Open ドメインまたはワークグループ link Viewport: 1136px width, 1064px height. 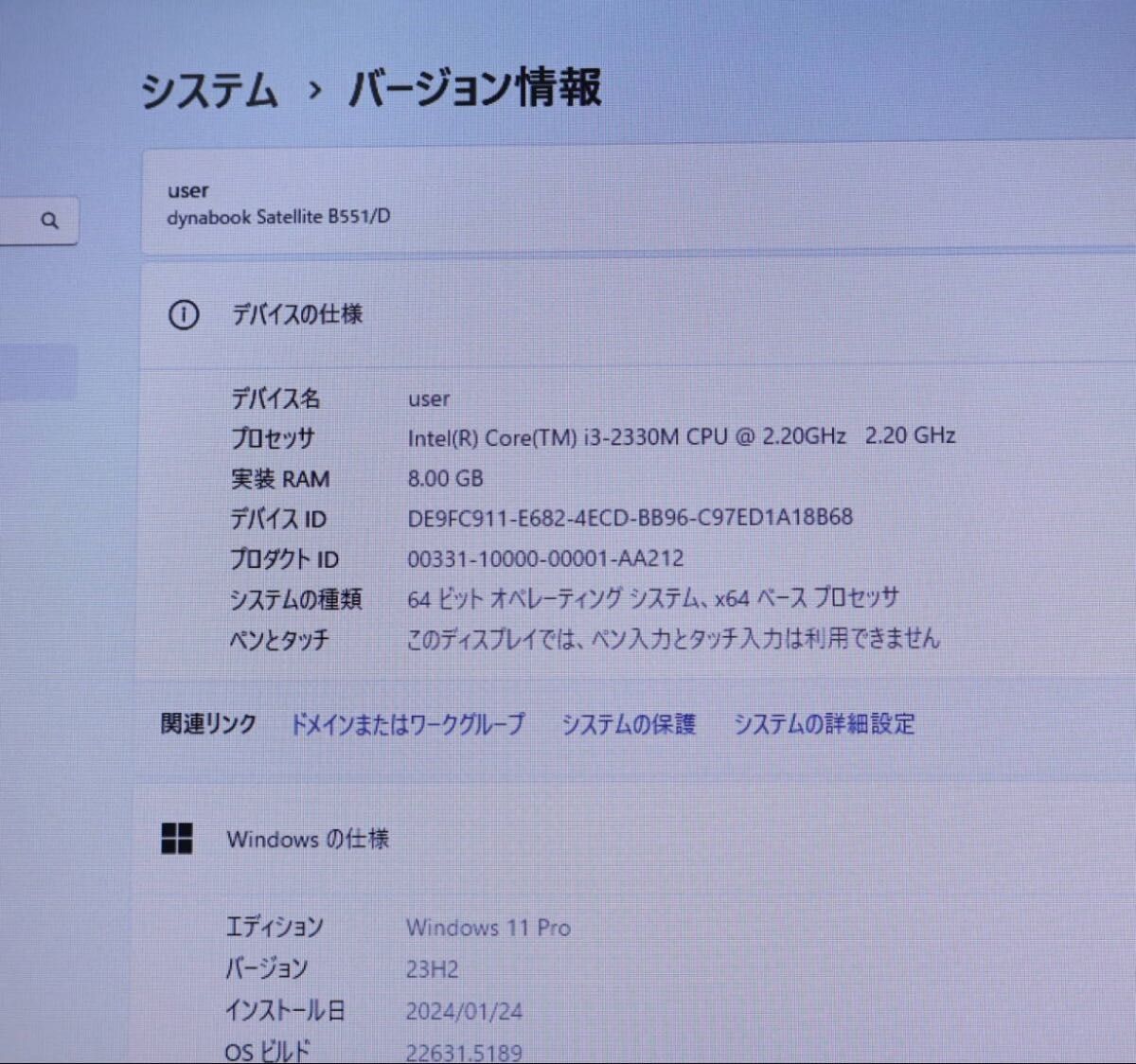click(x=407, y=724)
